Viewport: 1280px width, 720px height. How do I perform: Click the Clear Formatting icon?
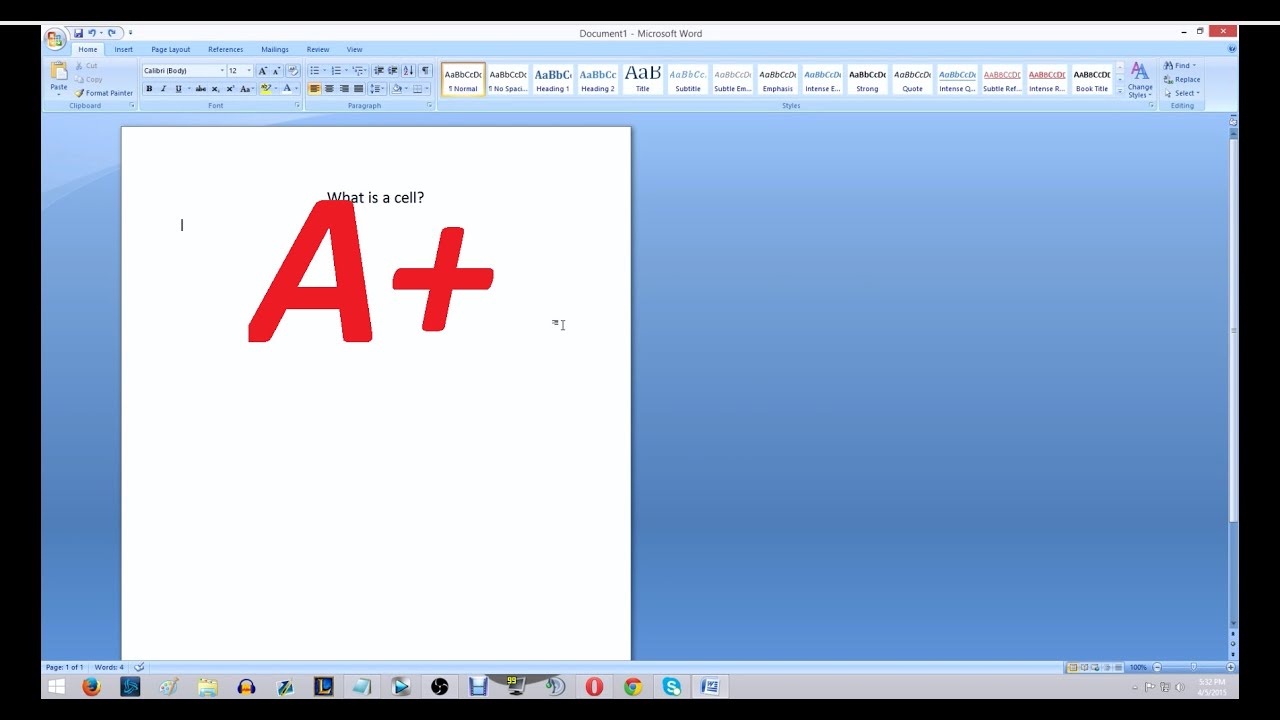293,71
